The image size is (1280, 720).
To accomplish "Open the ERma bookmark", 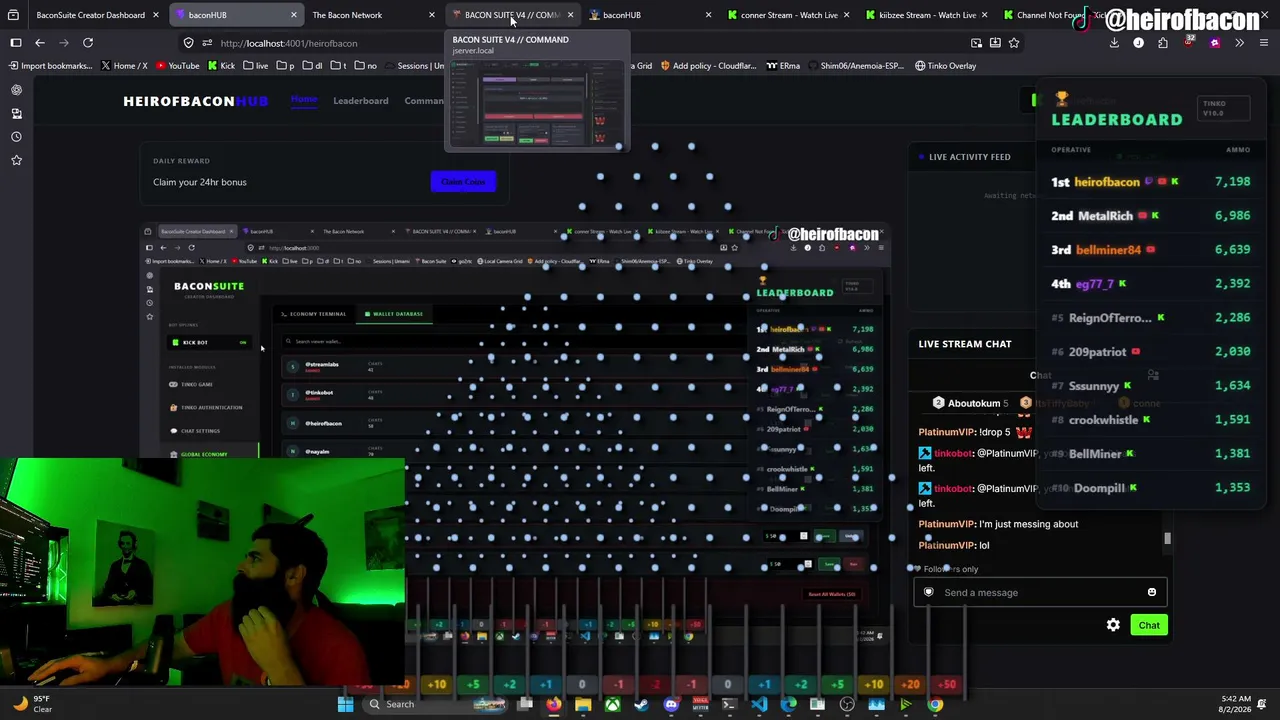I will click(783, 66).
